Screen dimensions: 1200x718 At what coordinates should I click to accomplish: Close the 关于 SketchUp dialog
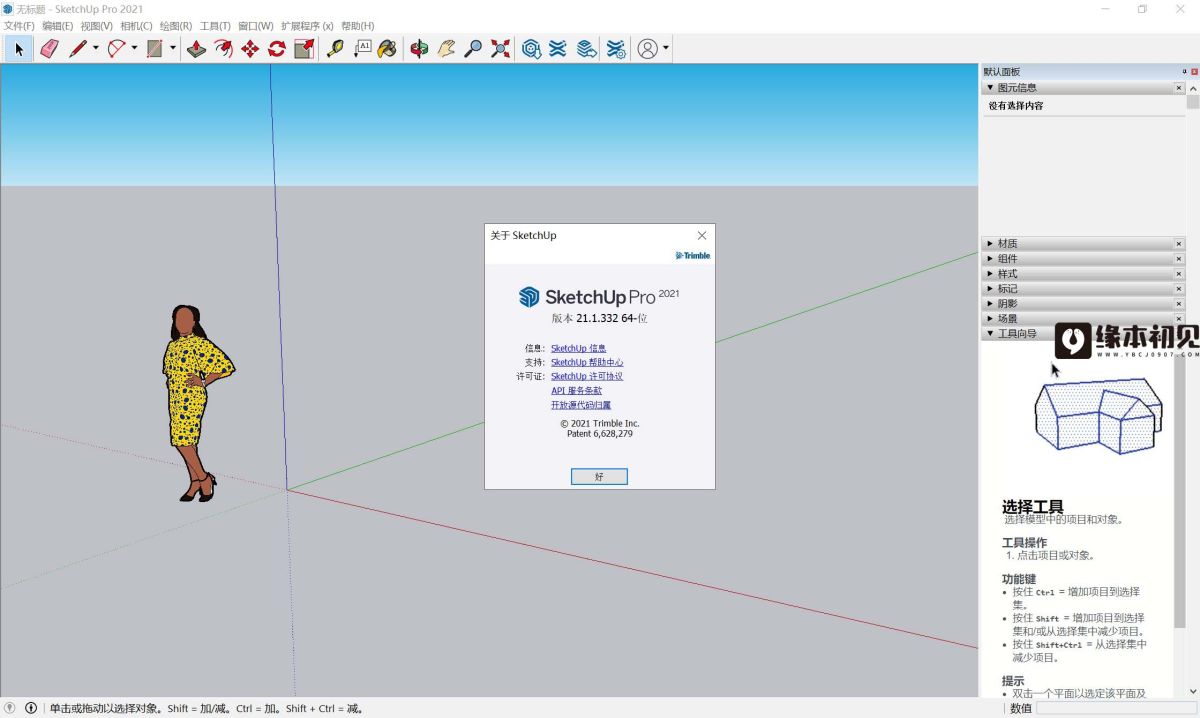click(x=702, y=236)
